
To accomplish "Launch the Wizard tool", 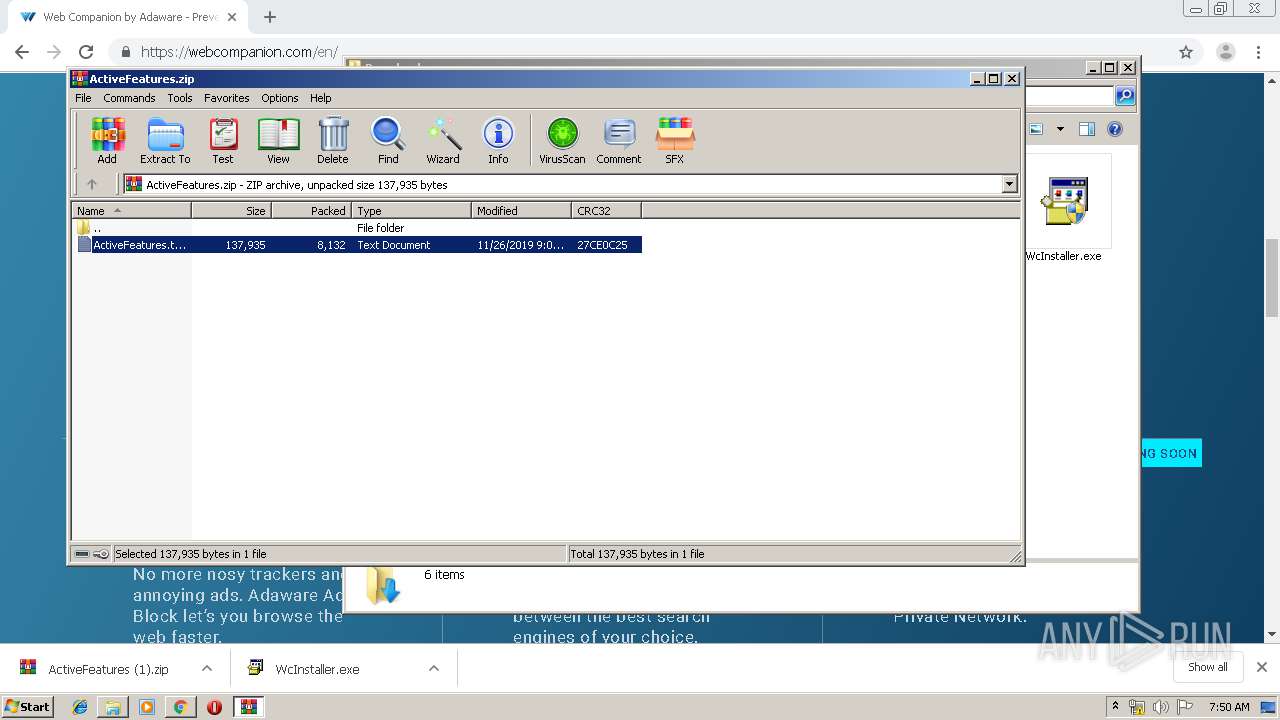I will (x=443, y=140).
